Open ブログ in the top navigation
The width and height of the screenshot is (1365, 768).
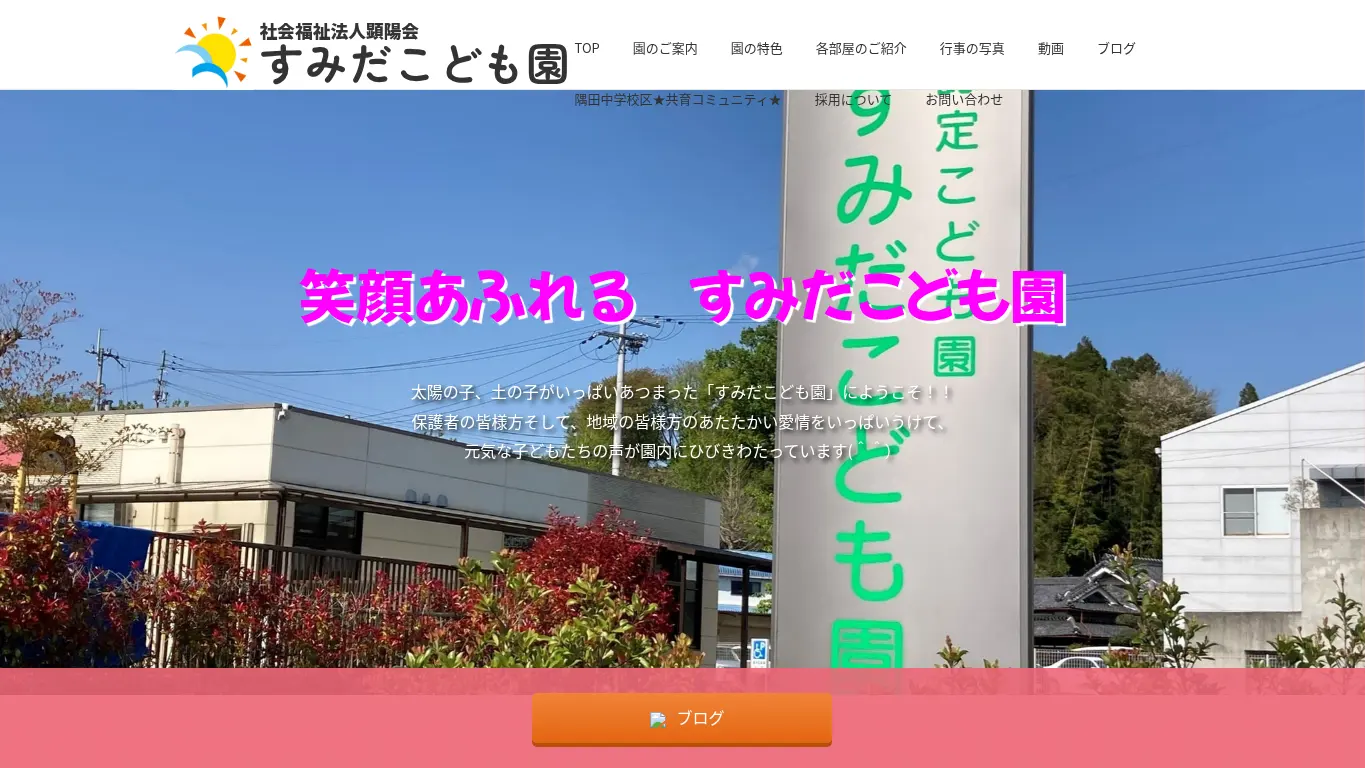pos(1116,48)
